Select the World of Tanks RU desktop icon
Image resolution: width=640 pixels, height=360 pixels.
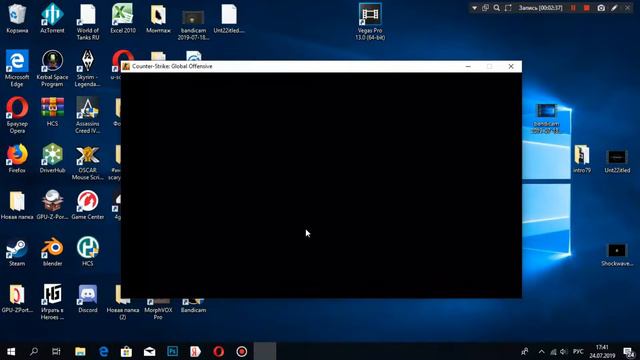point(87,21)
